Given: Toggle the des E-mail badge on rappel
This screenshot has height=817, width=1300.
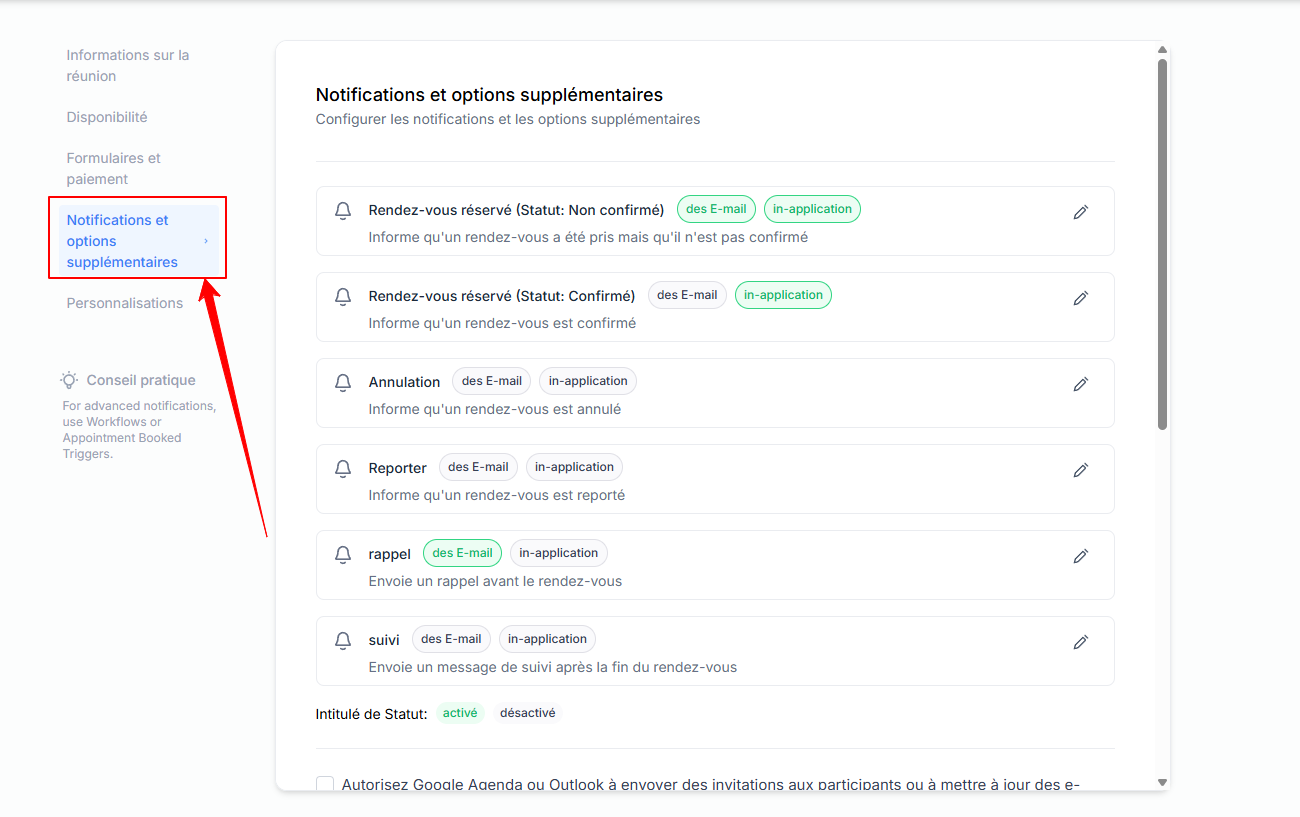Looking at the screenshot, I should (x=462, y=553).
